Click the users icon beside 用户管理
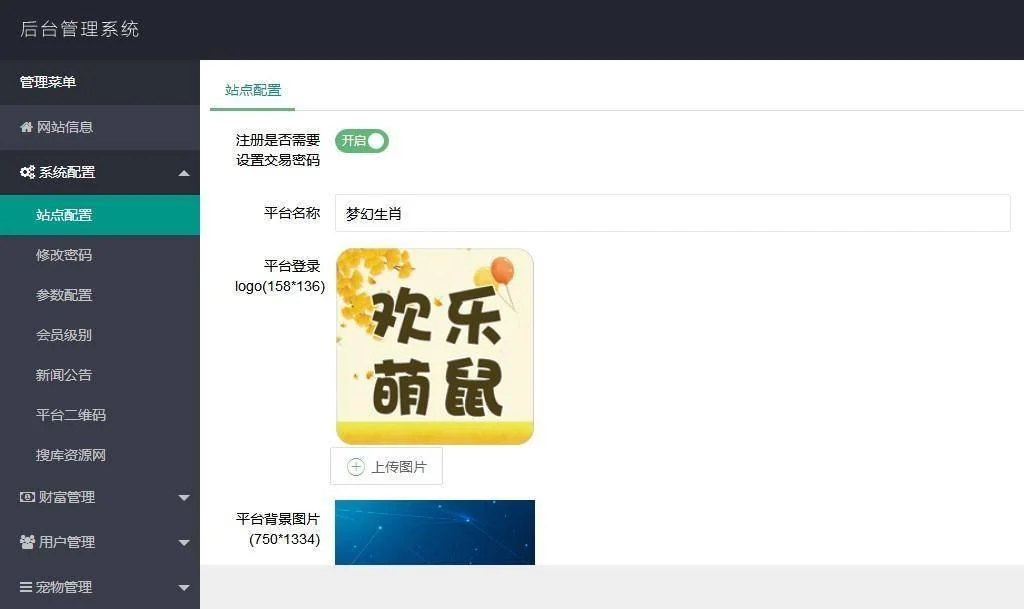The height and width of the screenshot is (609, 1024). click(27, 542)
